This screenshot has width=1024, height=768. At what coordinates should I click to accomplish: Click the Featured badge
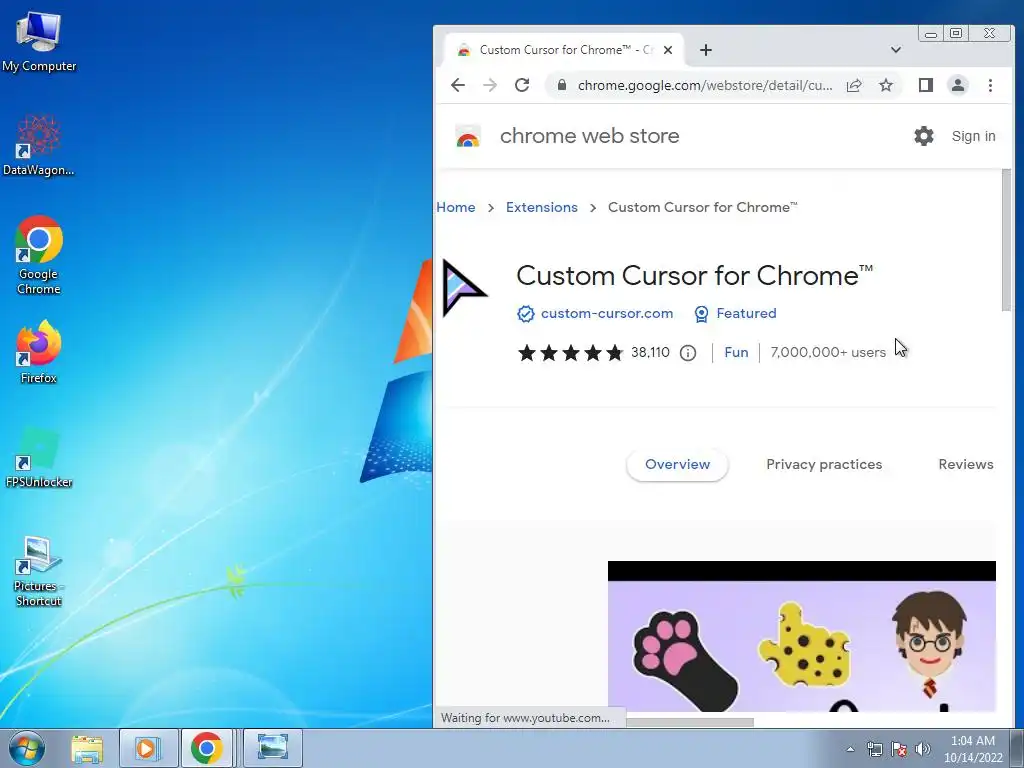pos(735,313)
